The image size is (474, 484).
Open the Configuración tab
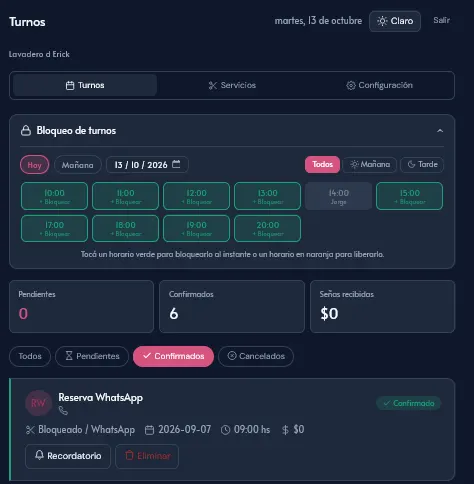coord(379,85)
